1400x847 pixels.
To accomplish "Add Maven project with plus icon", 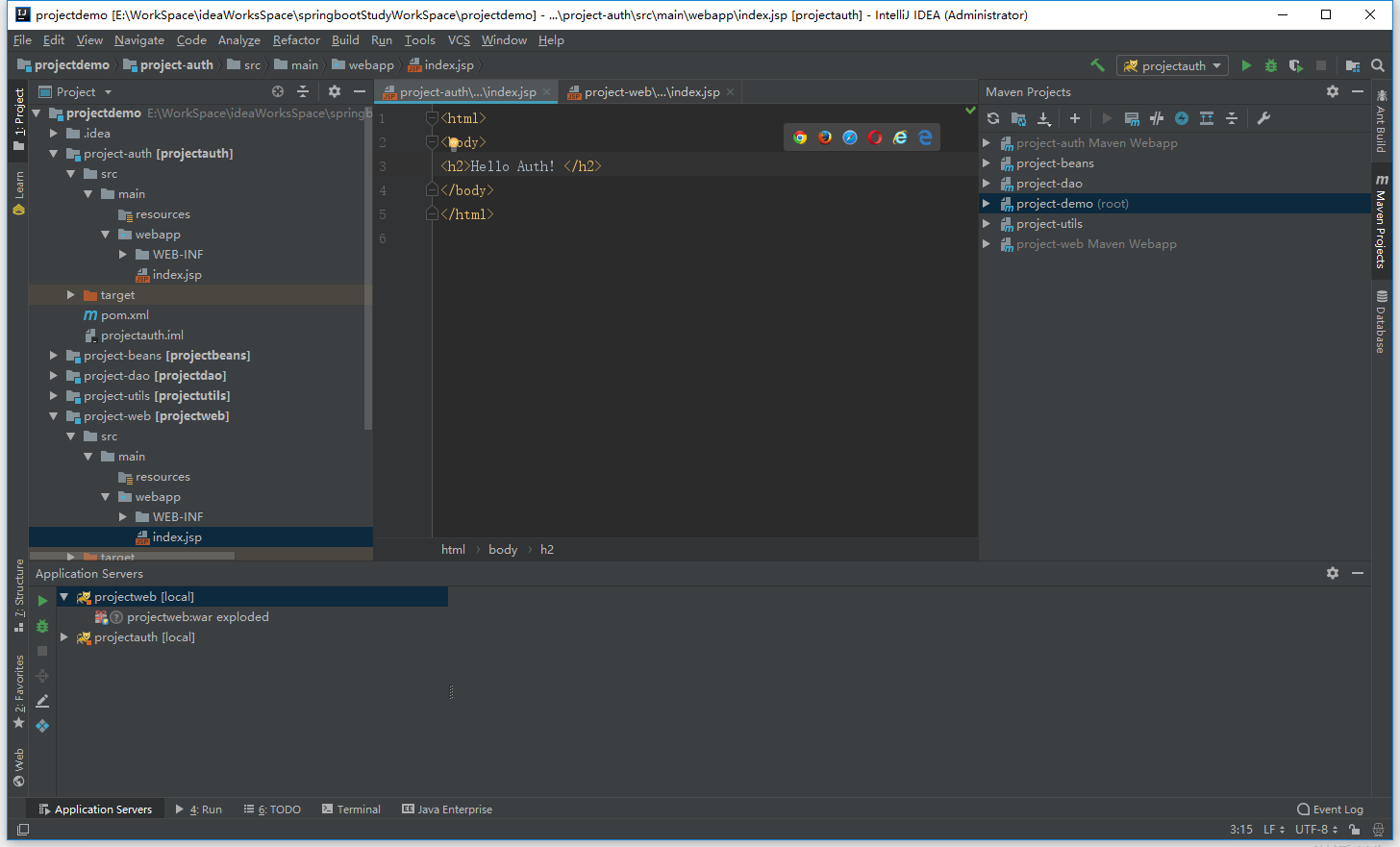I will coord(1075,118).
